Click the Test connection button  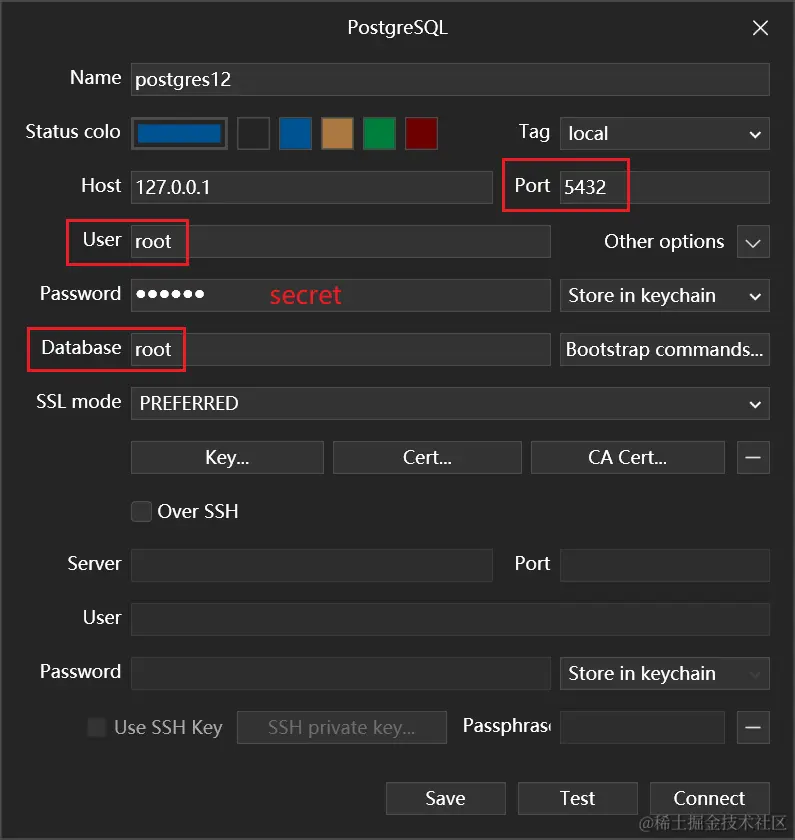577,798
